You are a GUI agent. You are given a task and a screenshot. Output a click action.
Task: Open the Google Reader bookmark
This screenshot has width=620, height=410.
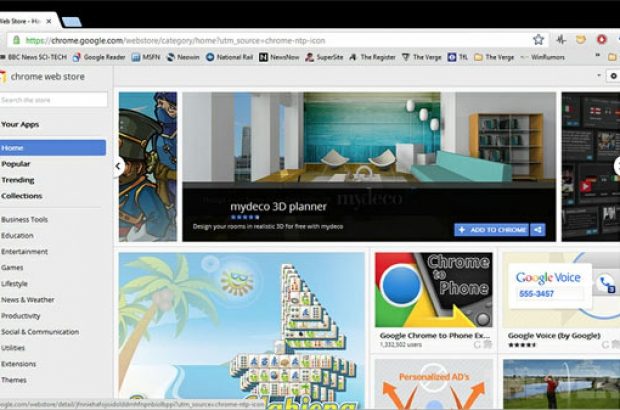[x=98, y=58]
